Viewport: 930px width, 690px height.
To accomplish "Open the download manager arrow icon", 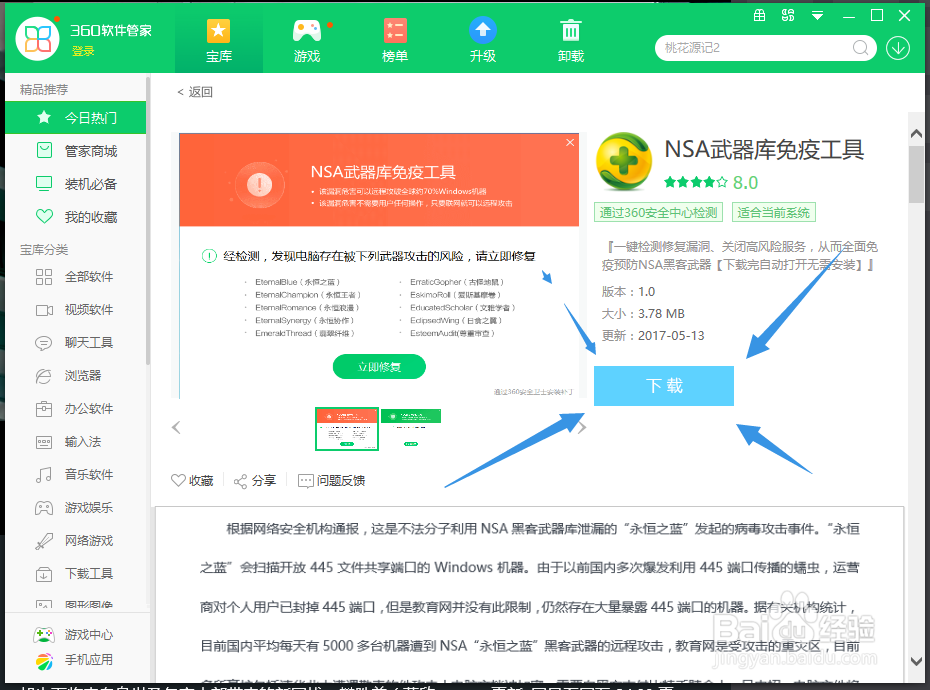I will tap(898, 48).
